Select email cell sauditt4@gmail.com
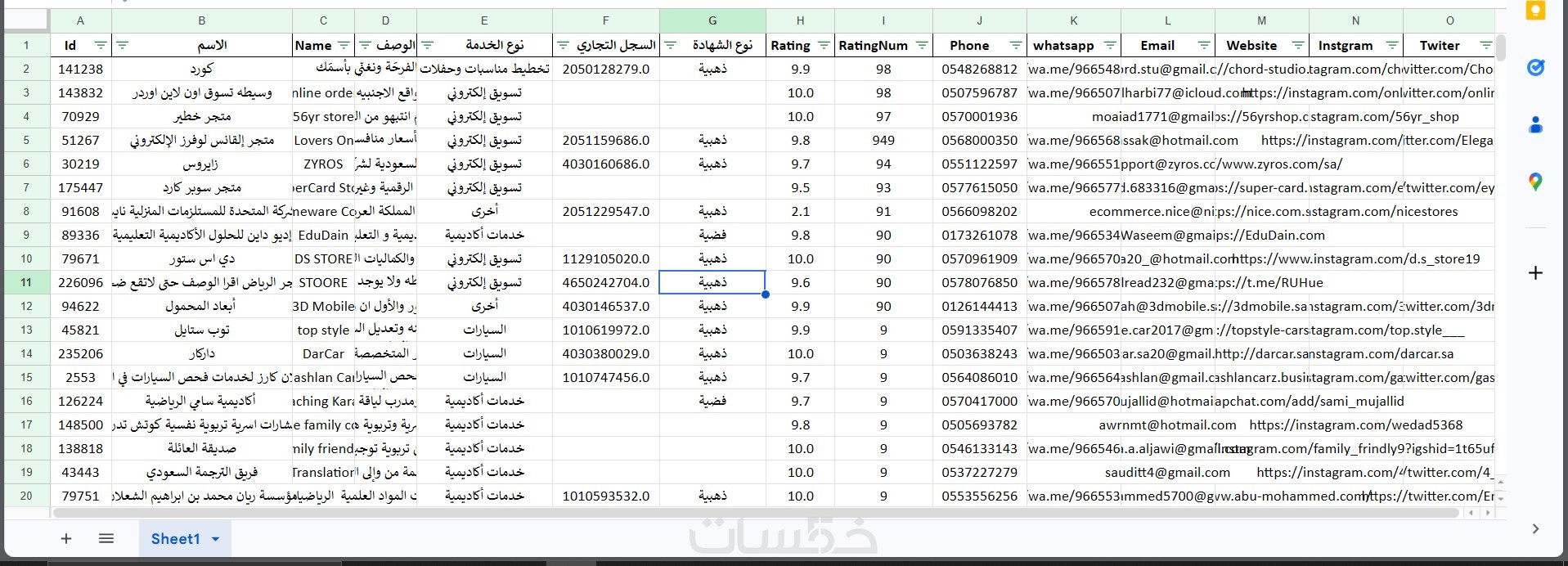1568x566 pixels. (x=1167, y=472)
